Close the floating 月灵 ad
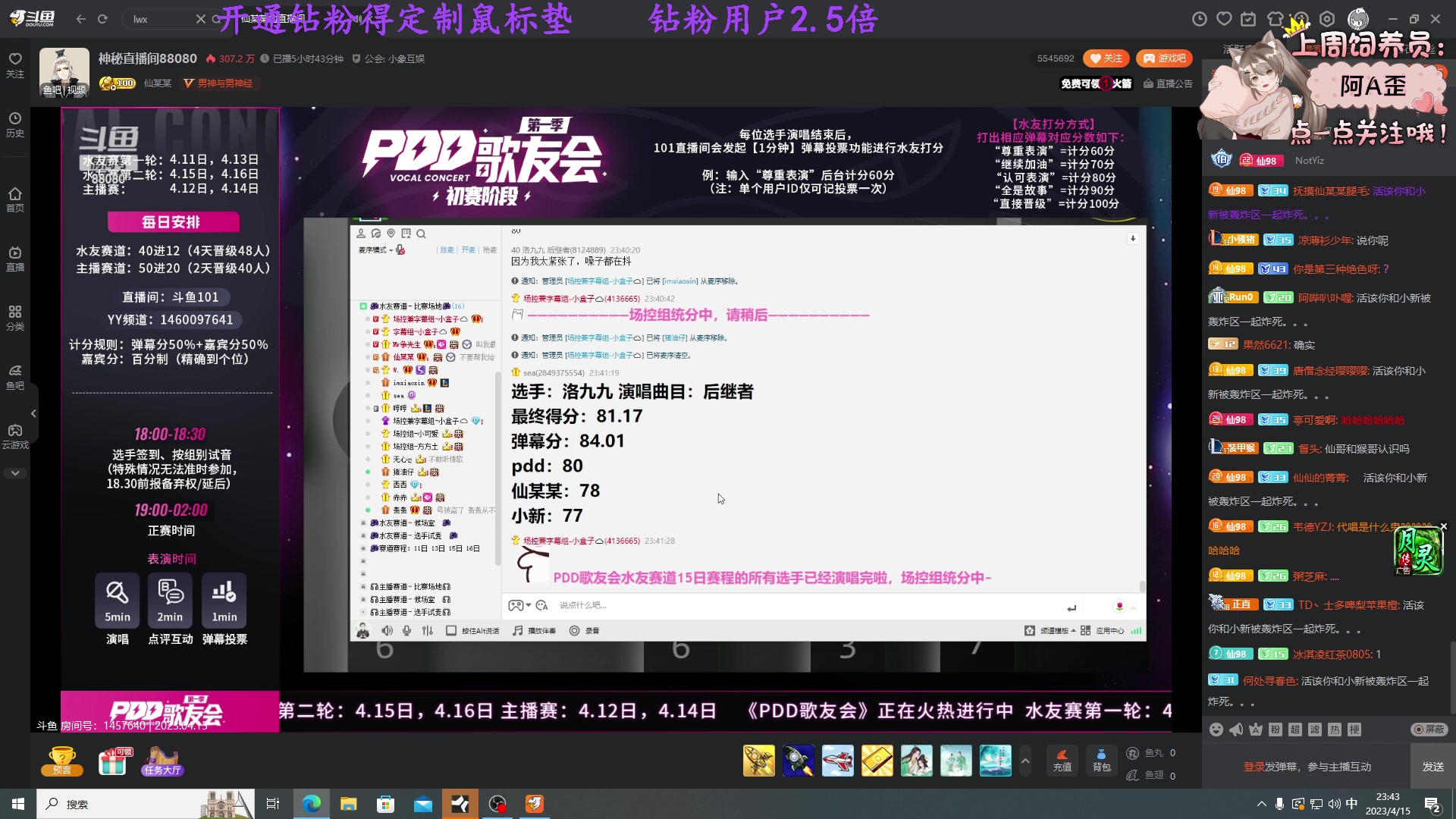Image resolution: width=1456 pixels, height=819 pixels. [1444, 526]
